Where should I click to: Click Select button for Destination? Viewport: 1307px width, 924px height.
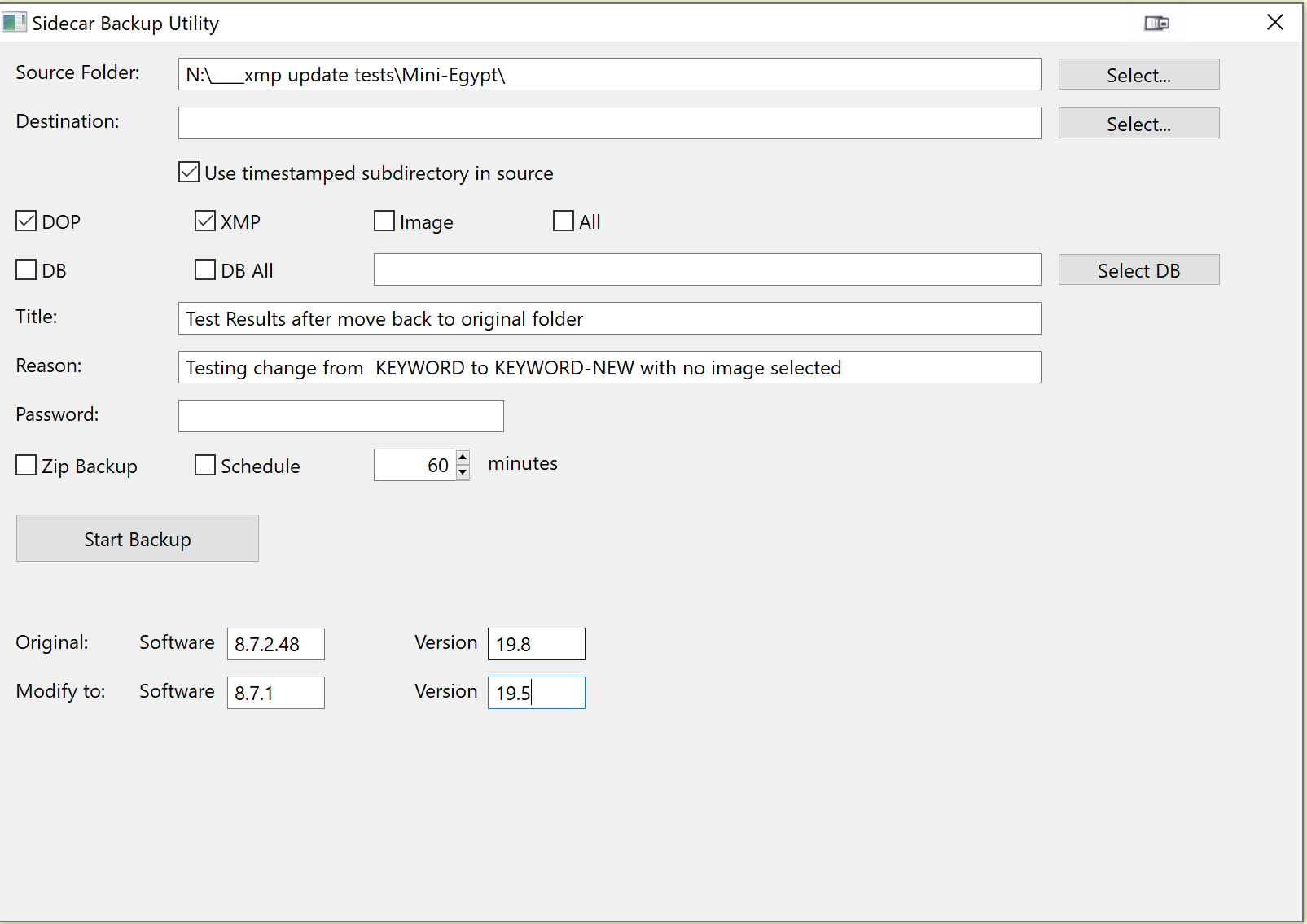[1138, 124]
